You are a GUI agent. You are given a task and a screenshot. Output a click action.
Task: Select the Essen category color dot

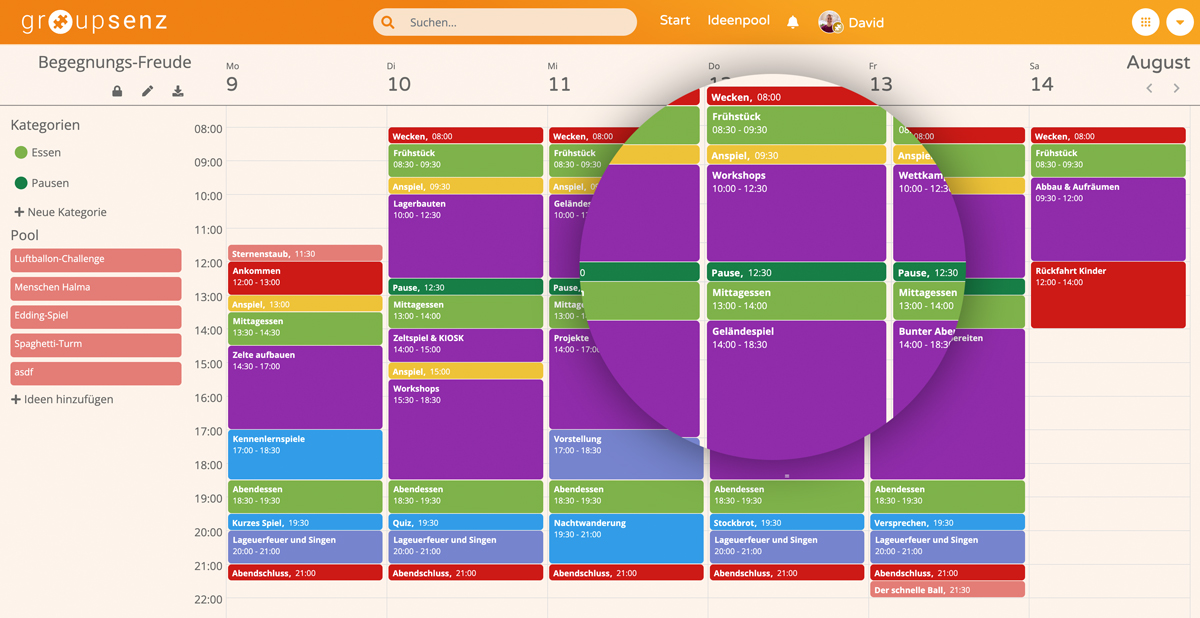pyautogui.click(x=21, y=153)
